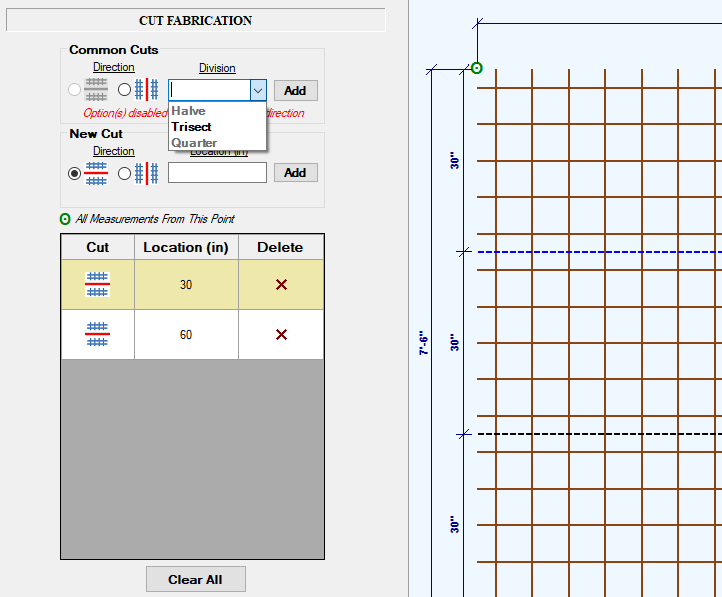Viewport: 722px width, 597px height.
Task: Click the New Cut location input field
Action: [x=217, y=173]
